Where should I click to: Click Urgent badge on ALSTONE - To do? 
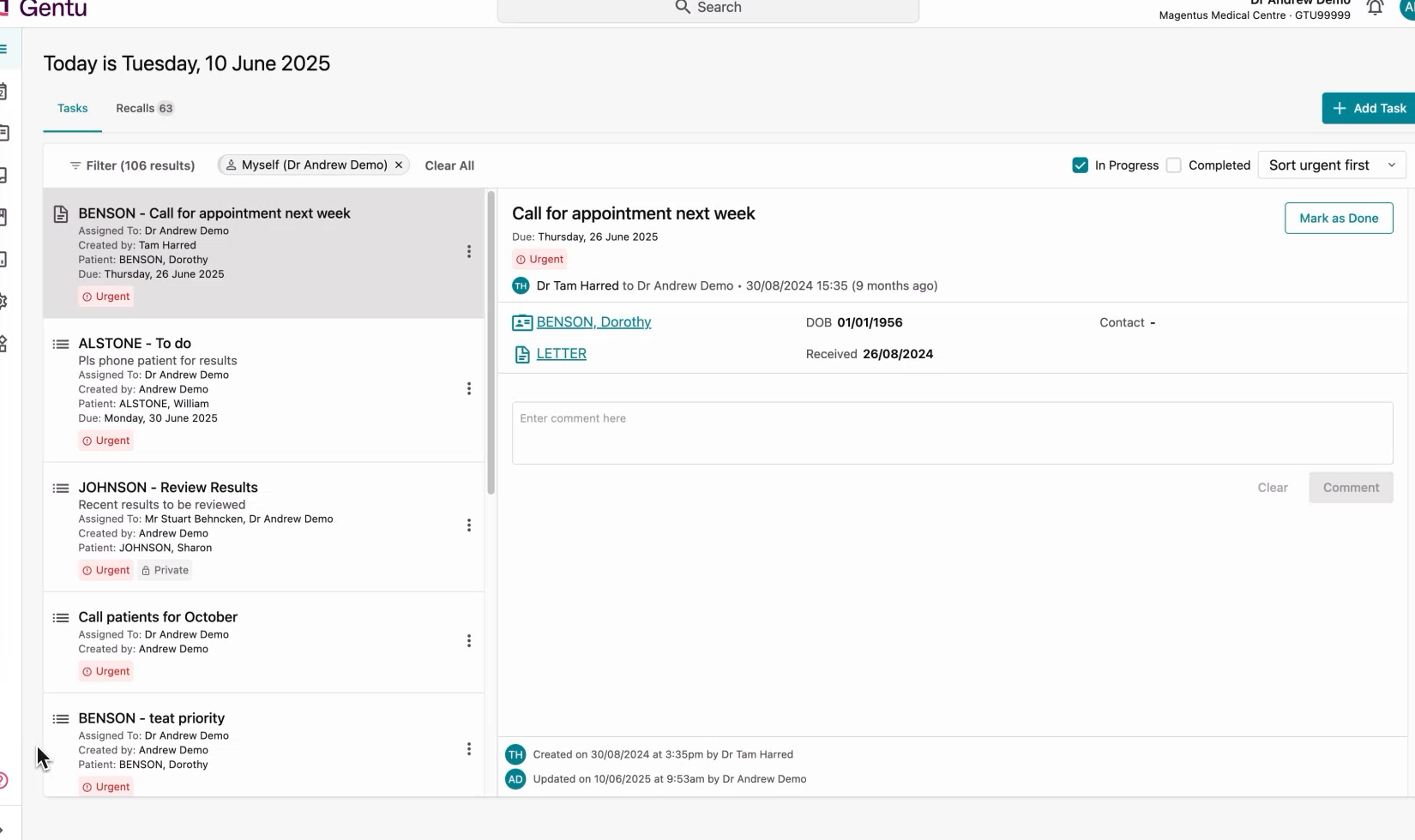106,441
